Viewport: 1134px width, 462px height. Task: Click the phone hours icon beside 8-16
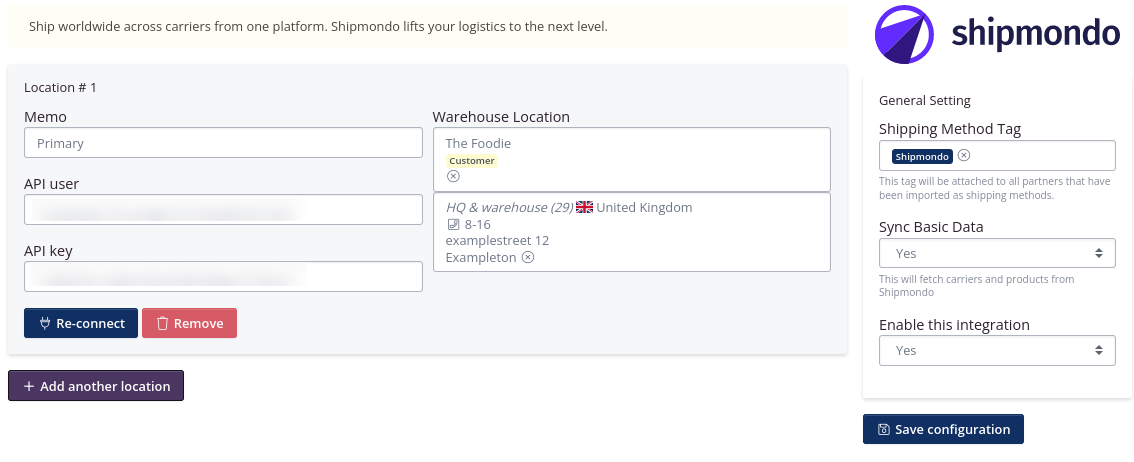[453, 224]
